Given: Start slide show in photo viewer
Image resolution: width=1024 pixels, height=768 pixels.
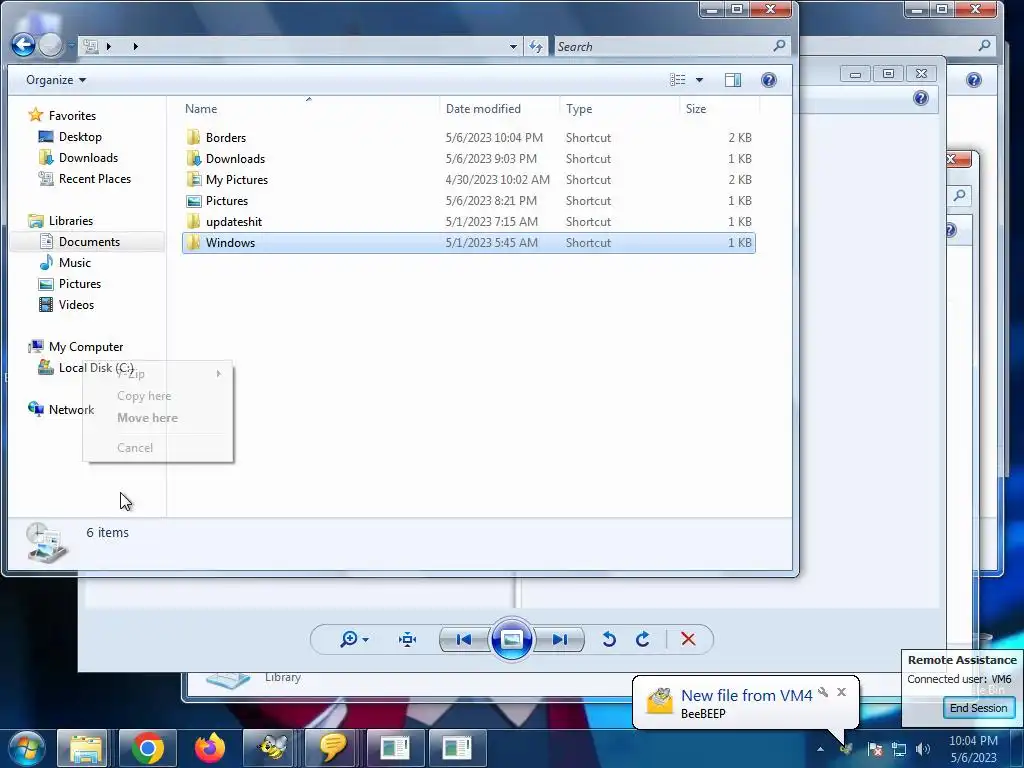Looking at the screenshot, I should tap(511, 639).
